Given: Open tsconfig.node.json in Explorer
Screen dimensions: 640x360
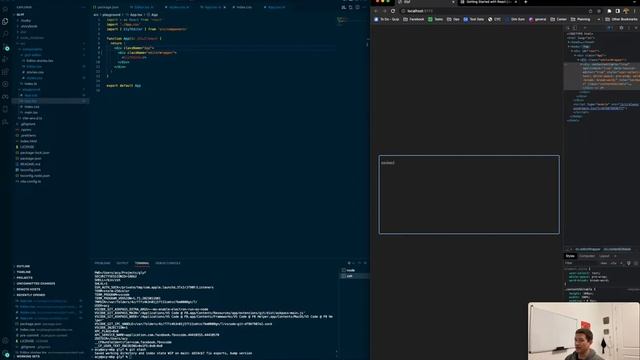Looking at the screenshot, I should (x=35, y=176).
